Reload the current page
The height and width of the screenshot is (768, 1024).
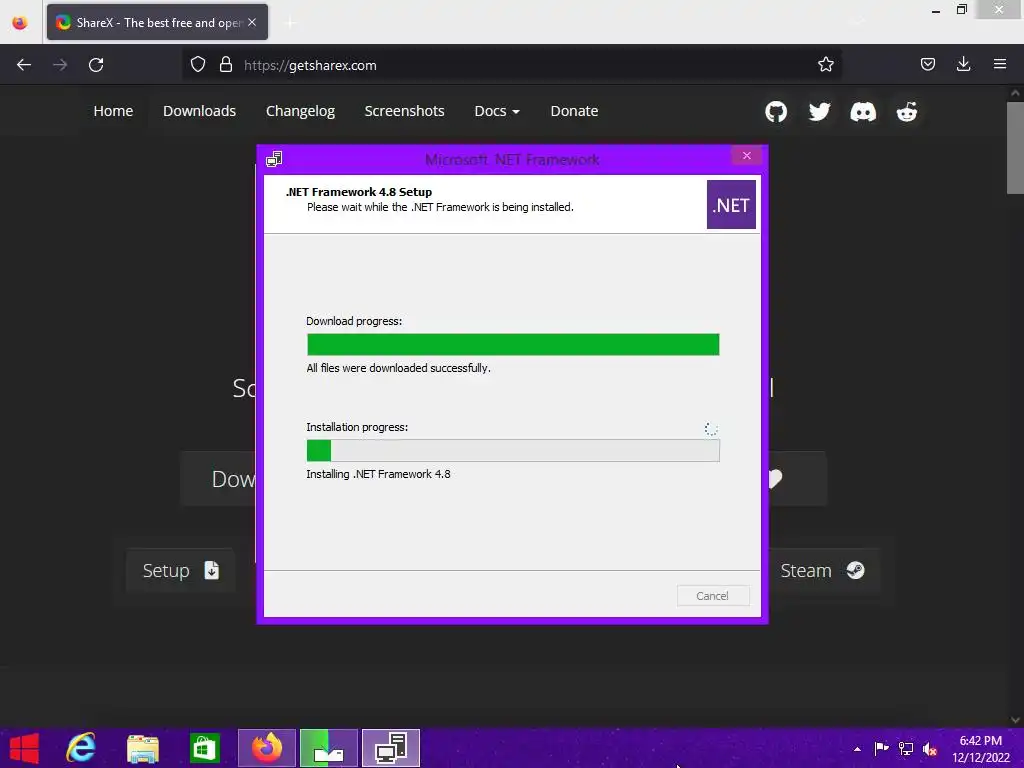click(x=96, y=65)
